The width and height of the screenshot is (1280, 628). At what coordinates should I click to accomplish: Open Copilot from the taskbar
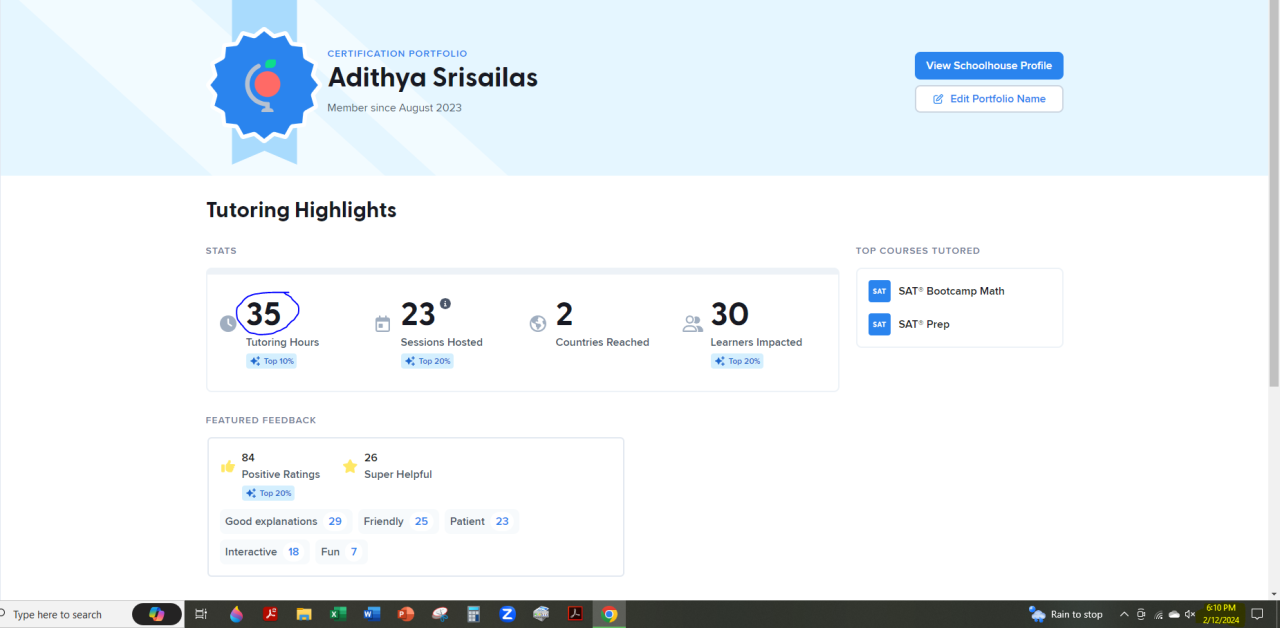pos(157,614)
